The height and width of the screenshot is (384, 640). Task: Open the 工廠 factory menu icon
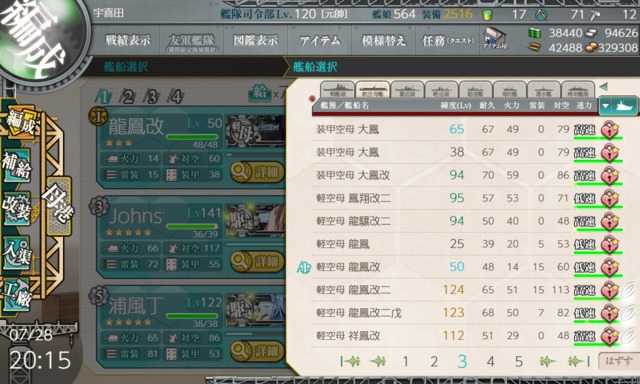click(x=17, y=295)
